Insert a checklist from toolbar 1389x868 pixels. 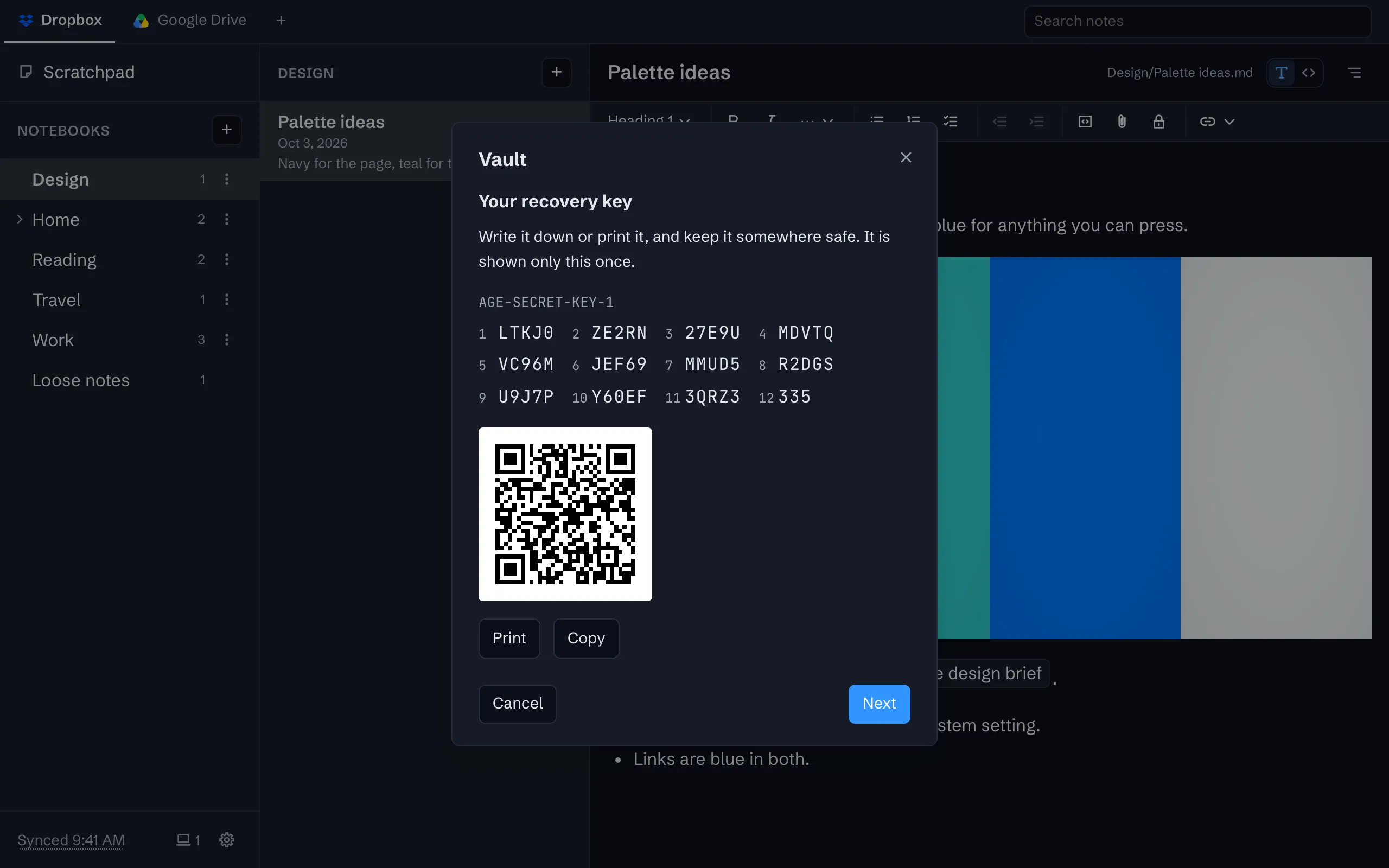click(x=951, y=122)
